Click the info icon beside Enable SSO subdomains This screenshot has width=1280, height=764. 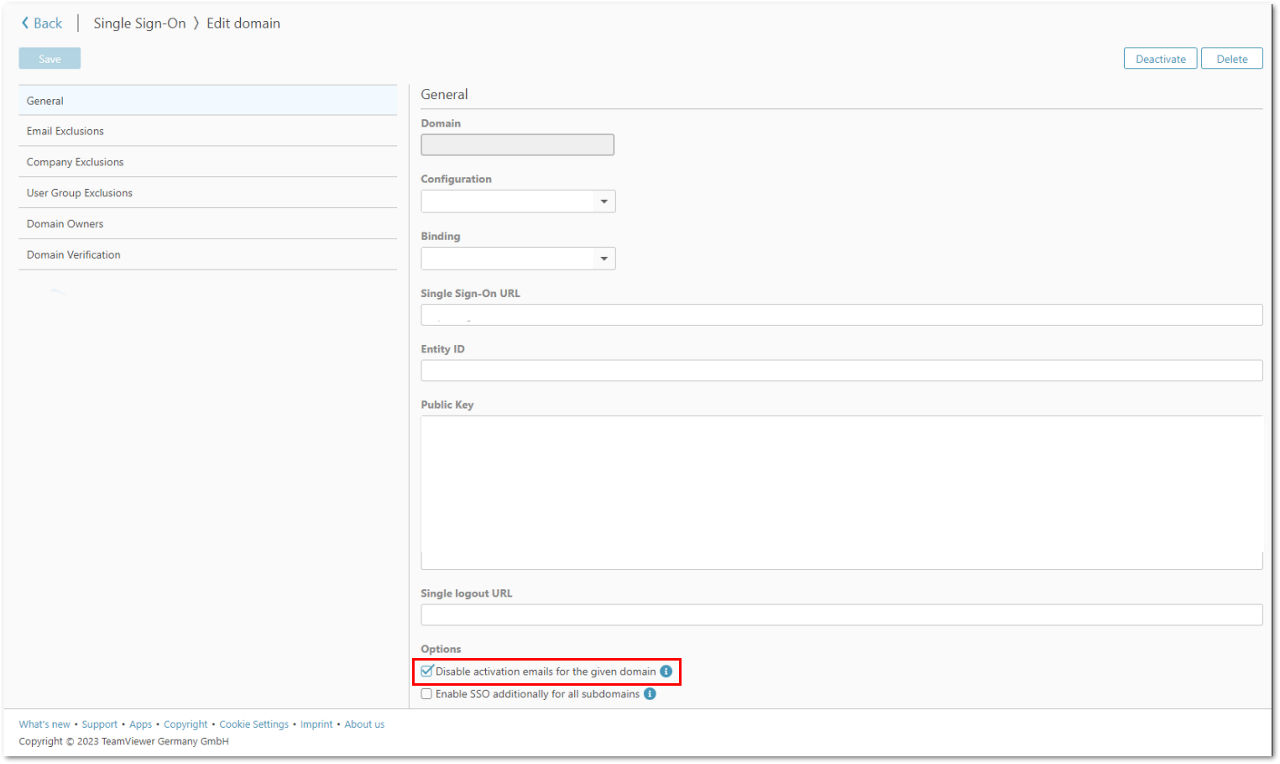click(650, 694)
